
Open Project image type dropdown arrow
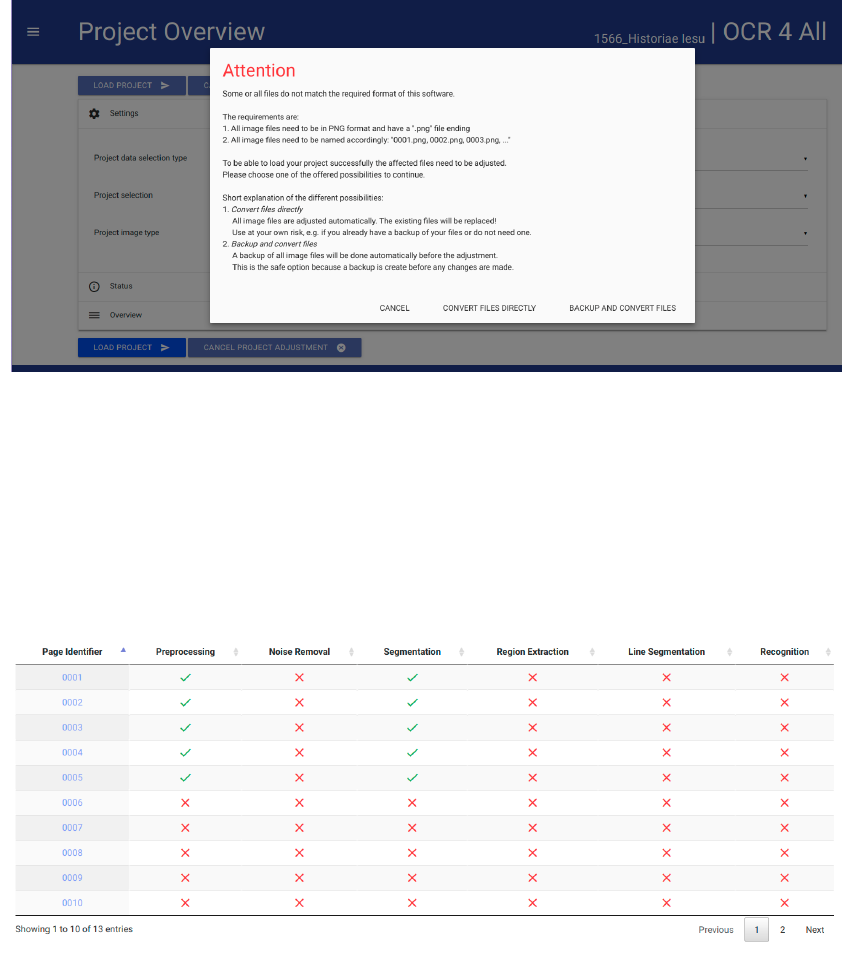[805, 233]
